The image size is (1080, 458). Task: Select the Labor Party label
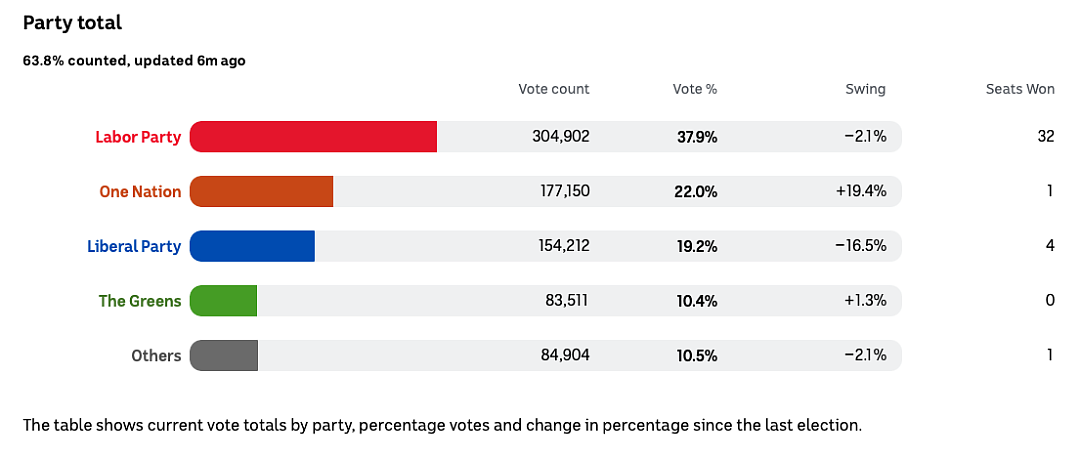[x=138, y=137]
